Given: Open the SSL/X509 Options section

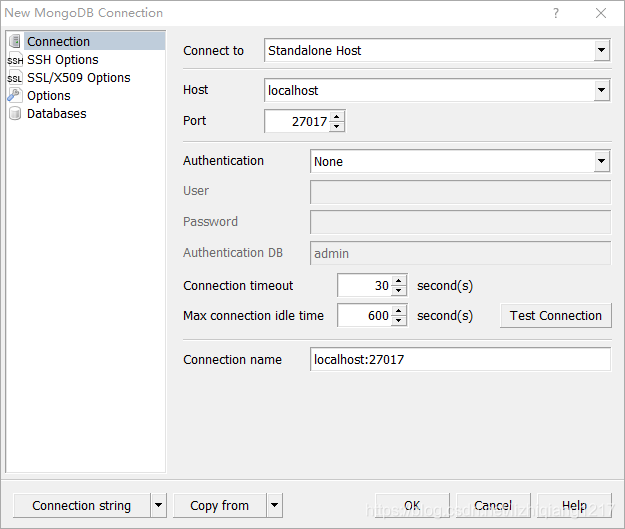Looking at the screenshot, I should [x=79, y=77].
